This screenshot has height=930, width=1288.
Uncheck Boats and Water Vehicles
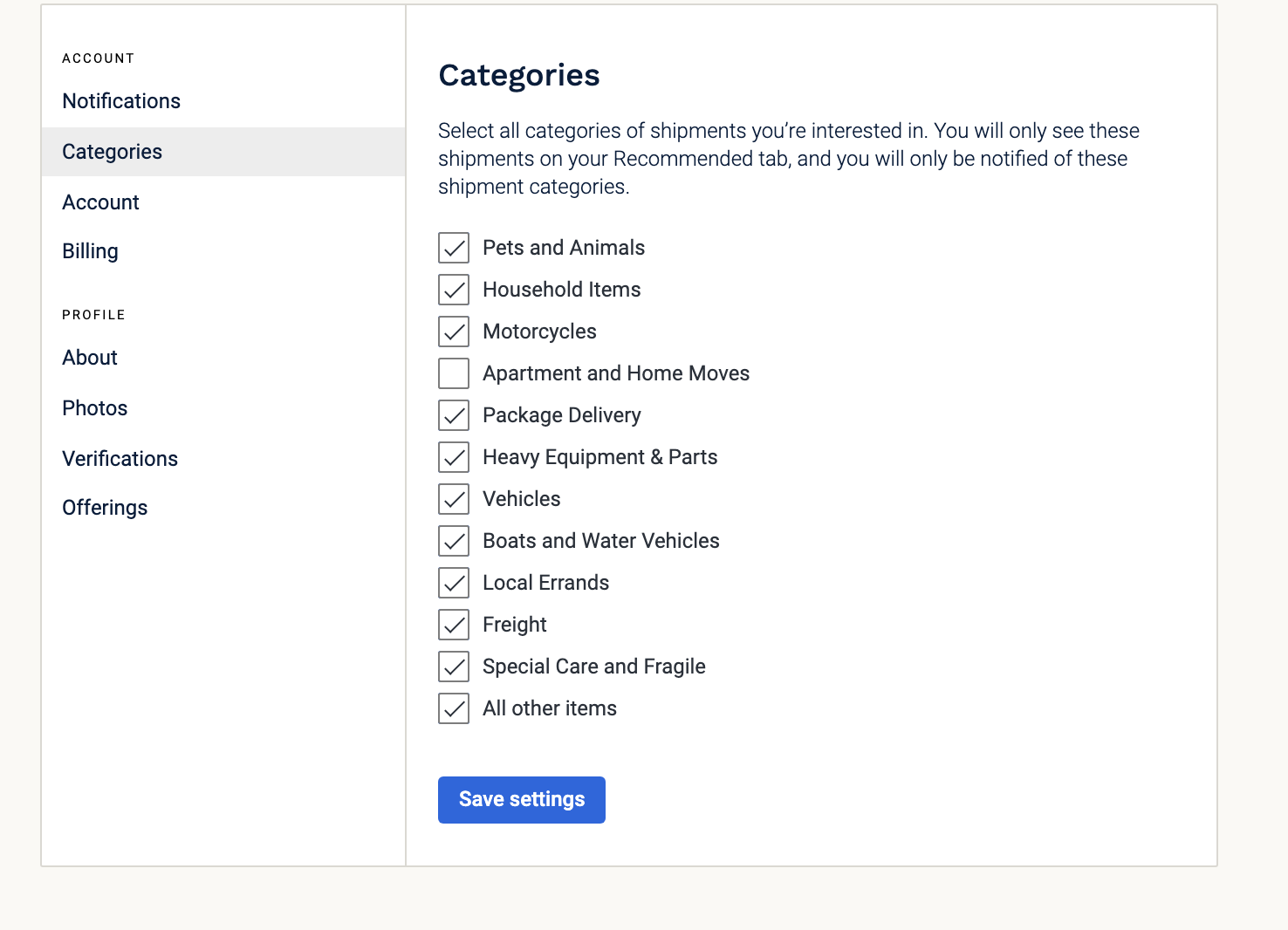tap(454, 541)
